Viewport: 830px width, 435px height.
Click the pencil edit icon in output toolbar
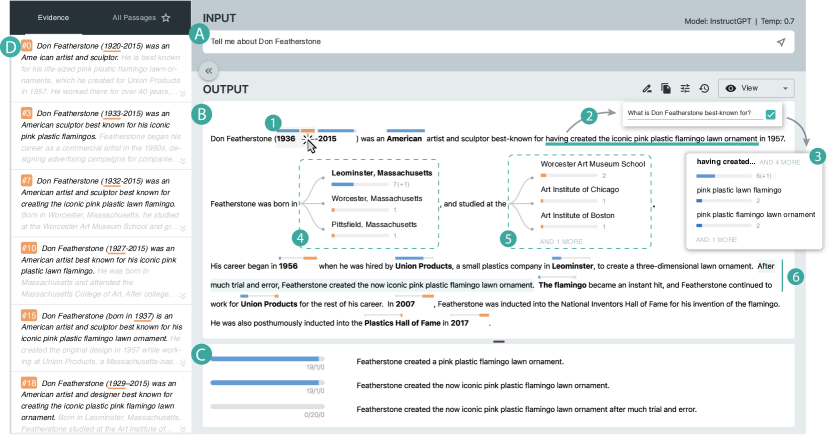pos(647,88)
